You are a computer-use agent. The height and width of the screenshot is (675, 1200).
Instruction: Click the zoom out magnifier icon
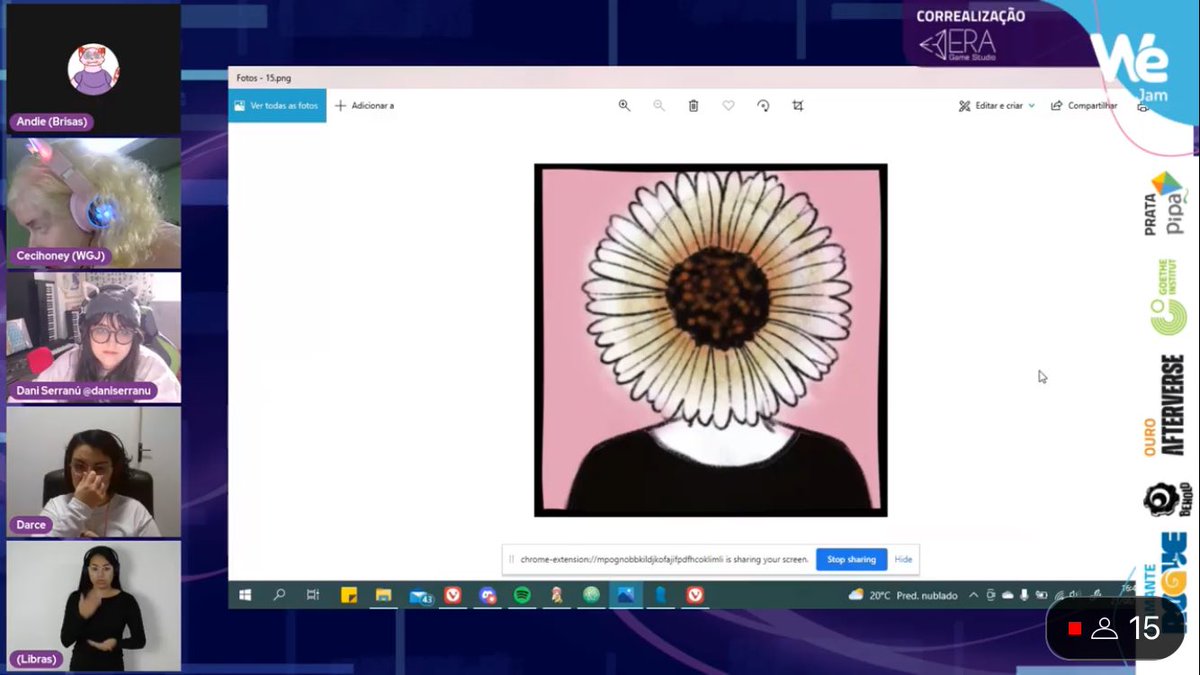coord(659,105)
